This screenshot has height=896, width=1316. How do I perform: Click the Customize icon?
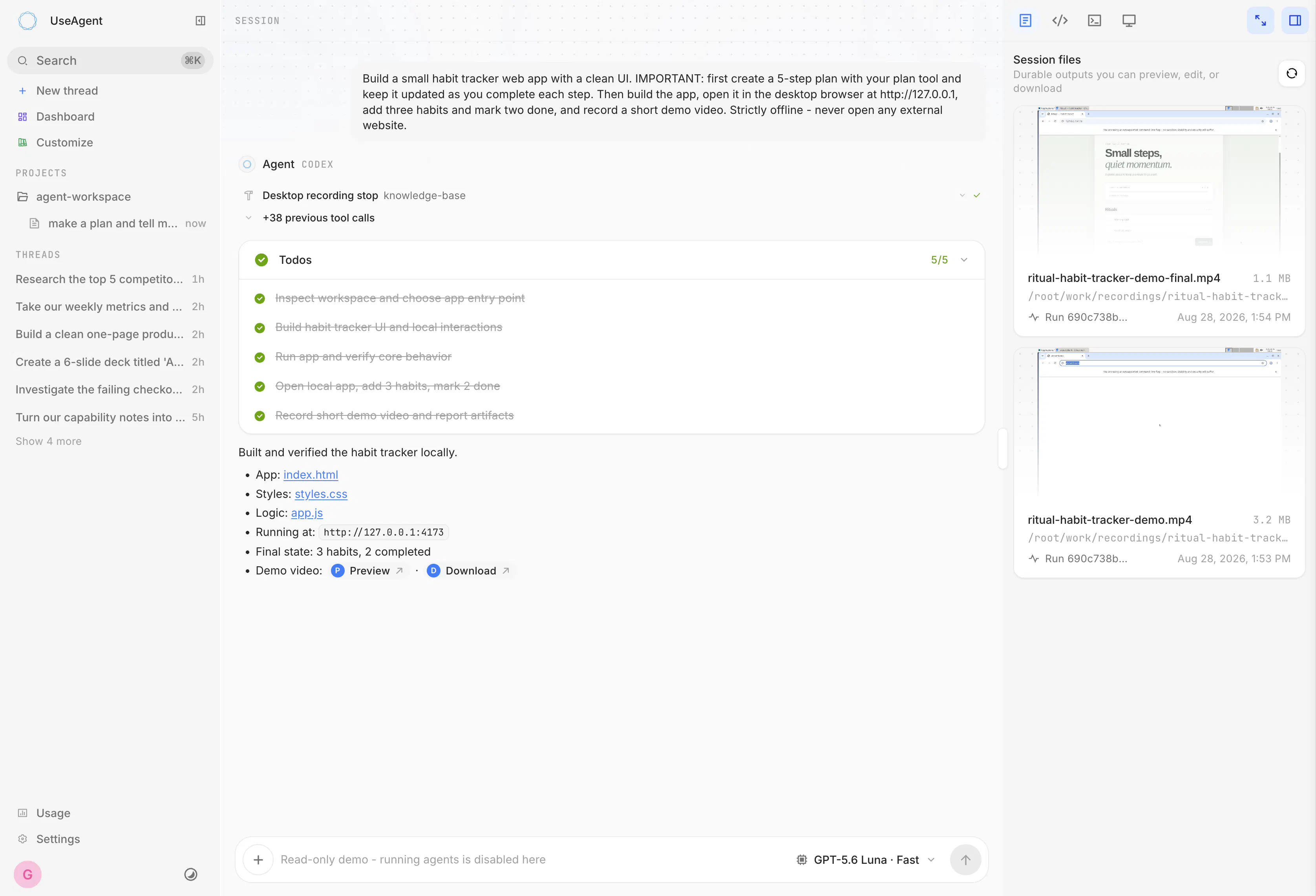(23, 143)
